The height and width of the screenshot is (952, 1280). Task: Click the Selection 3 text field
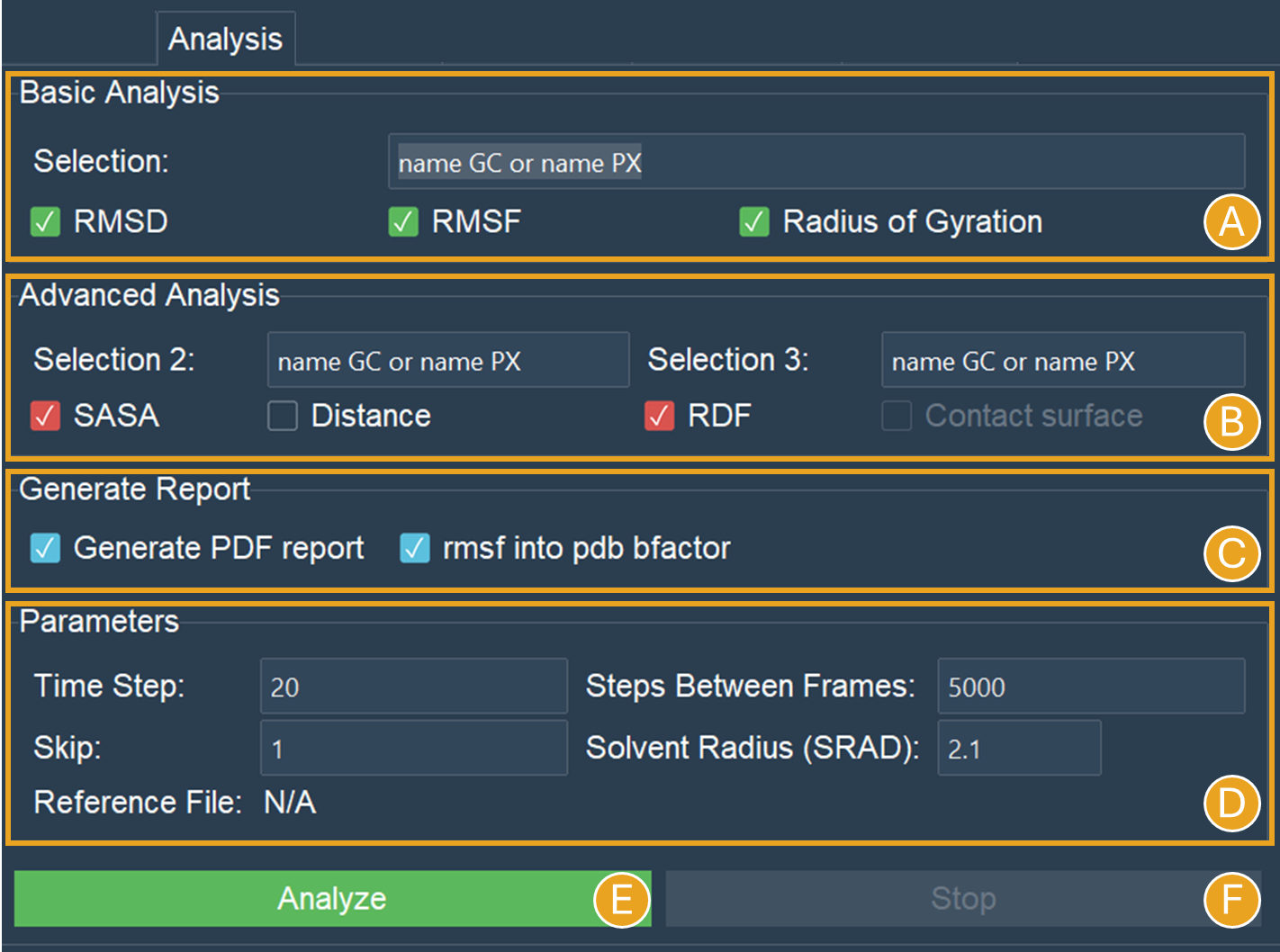[x=1062, y=361]
